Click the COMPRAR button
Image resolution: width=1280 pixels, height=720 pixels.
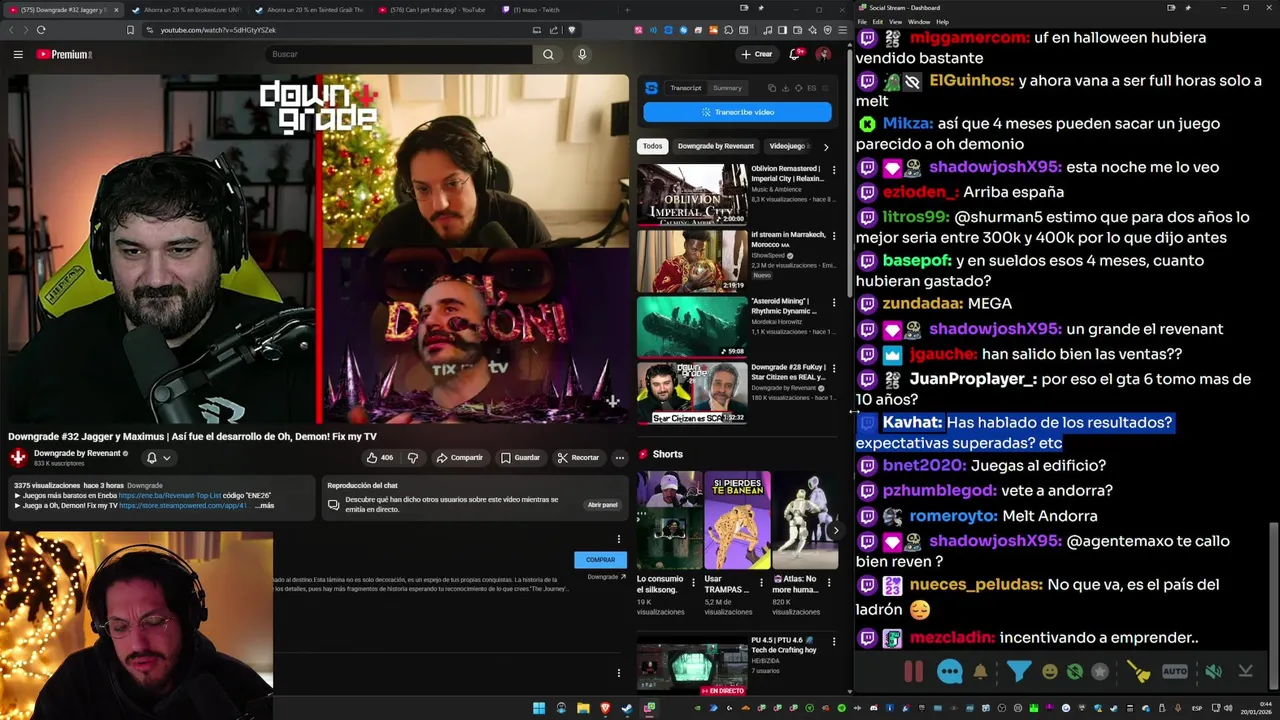click(600, 560)
